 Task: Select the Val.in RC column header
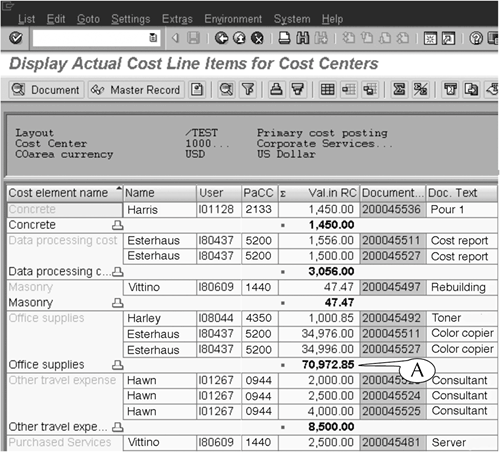click(319, 193)
